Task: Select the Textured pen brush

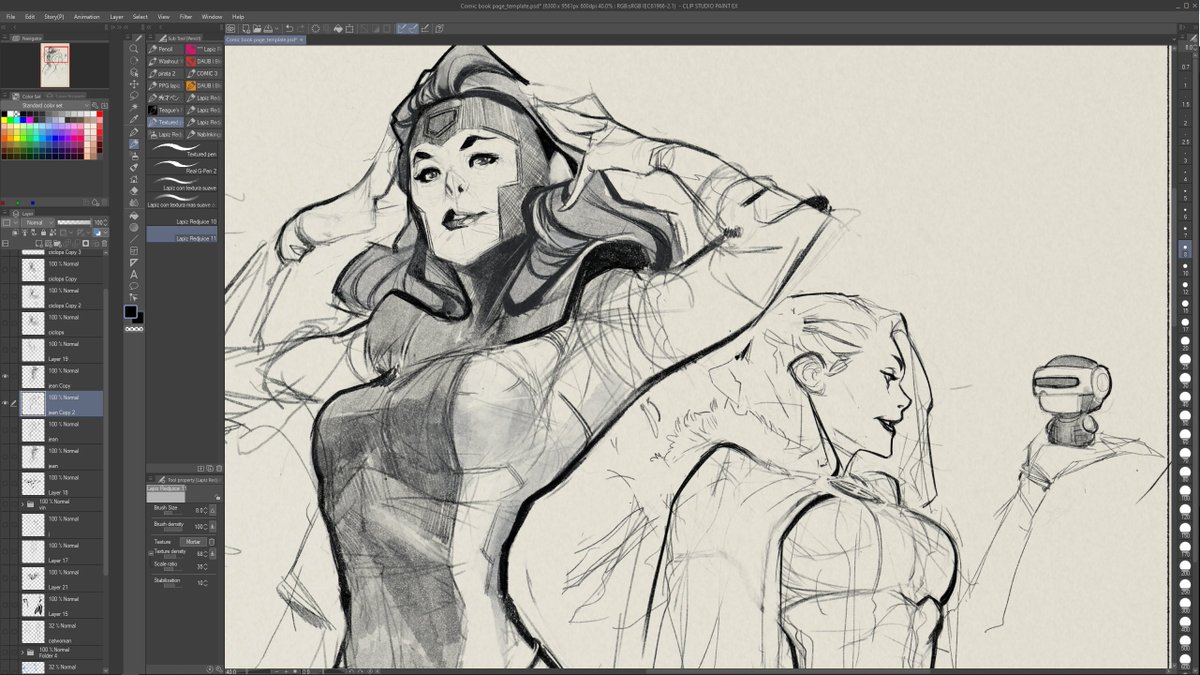Action: click(x=182, y=149)
